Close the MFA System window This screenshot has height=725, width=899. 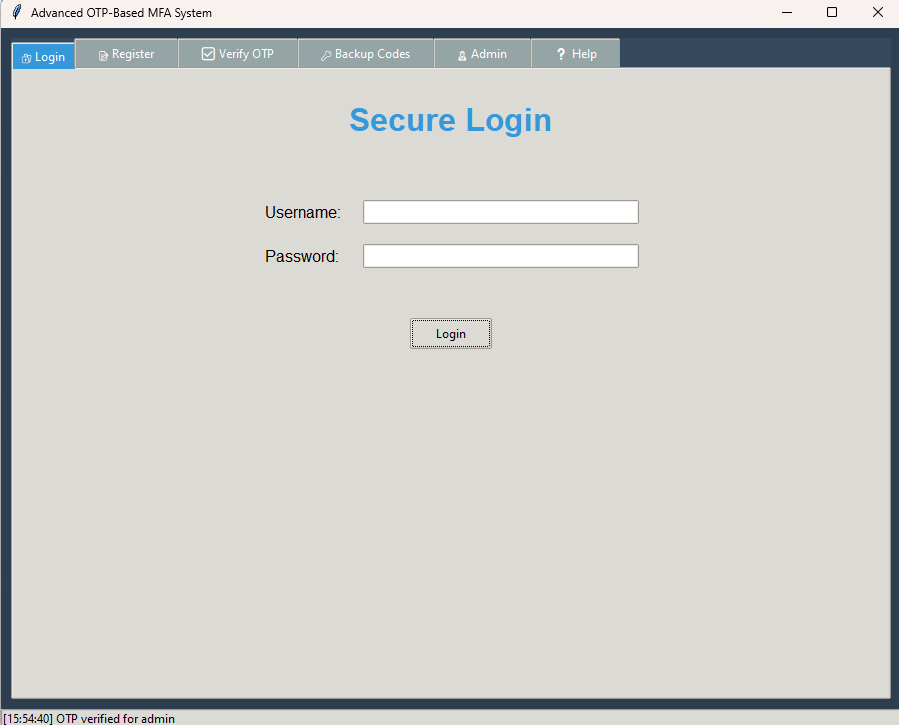pyautogui.click(x=877, y=13)
